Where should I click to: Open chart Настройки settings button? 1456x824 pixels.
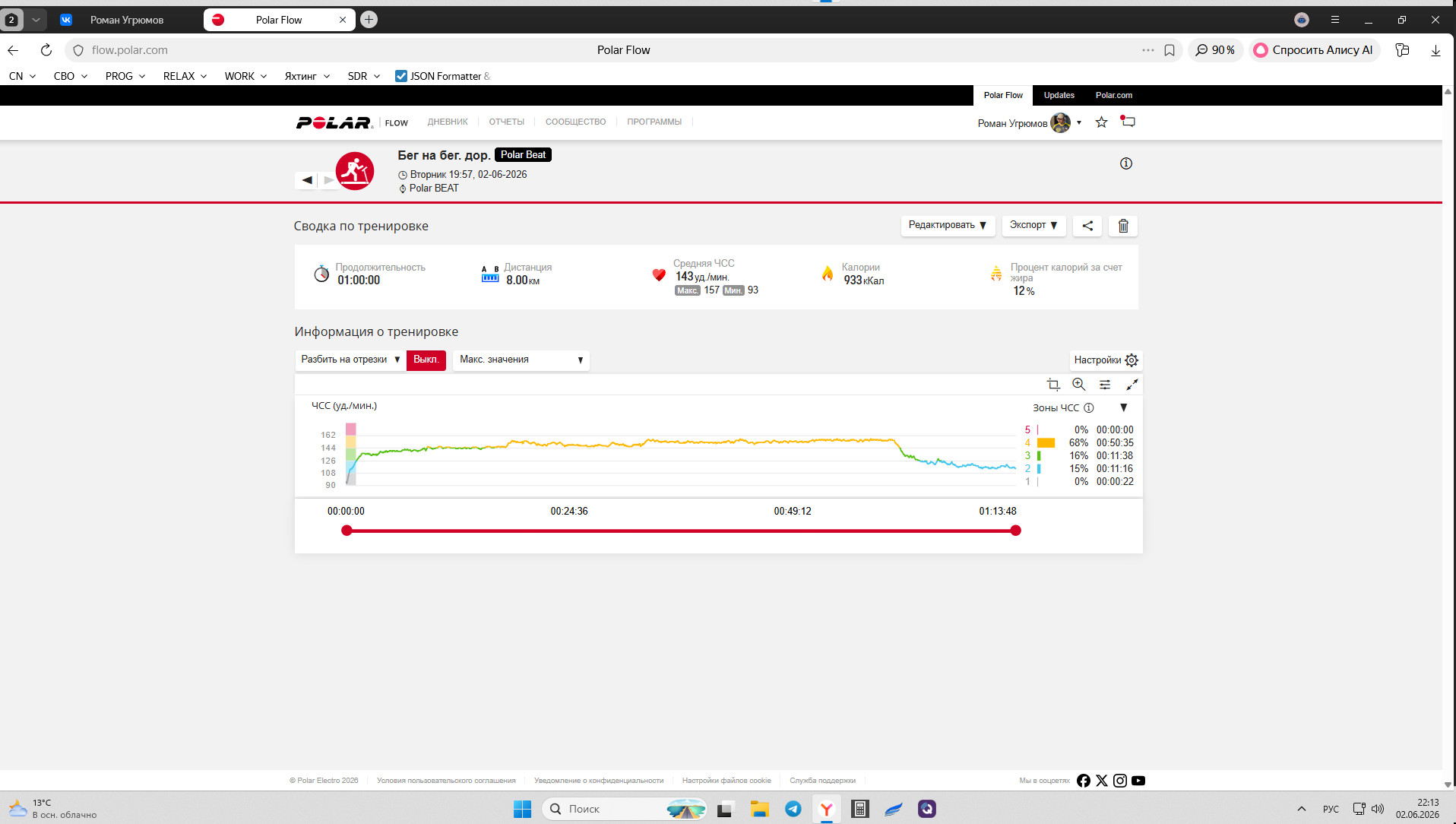coord(1106,360)
